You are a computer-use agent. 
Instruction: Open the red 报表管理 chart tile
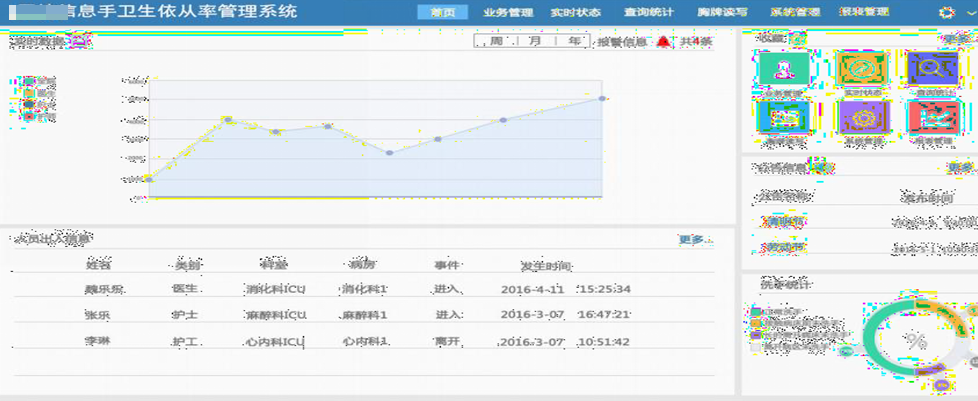coord(933,118)
